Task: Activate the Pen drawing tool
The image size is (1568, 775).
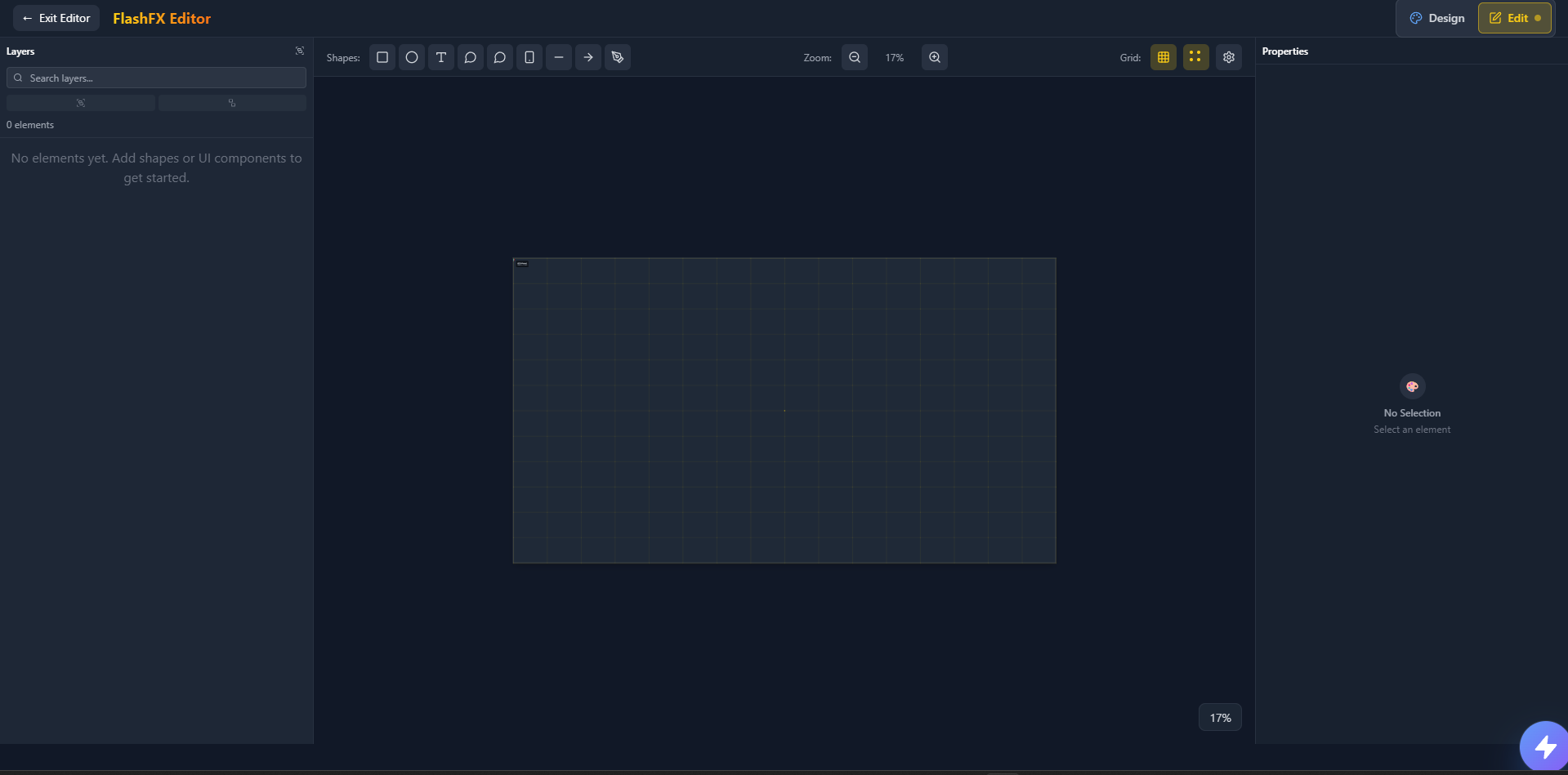Action: (x=618, y=57)
